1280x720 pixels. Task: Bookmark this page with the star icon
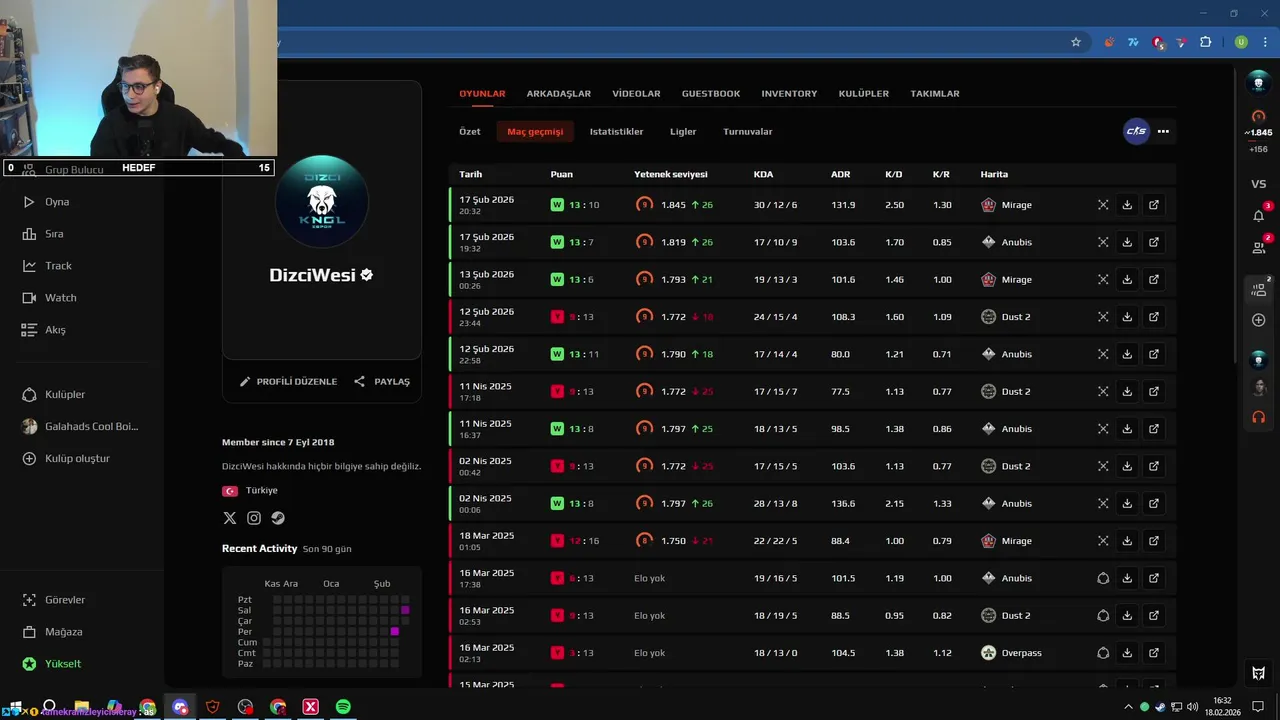click(1076, 42)
